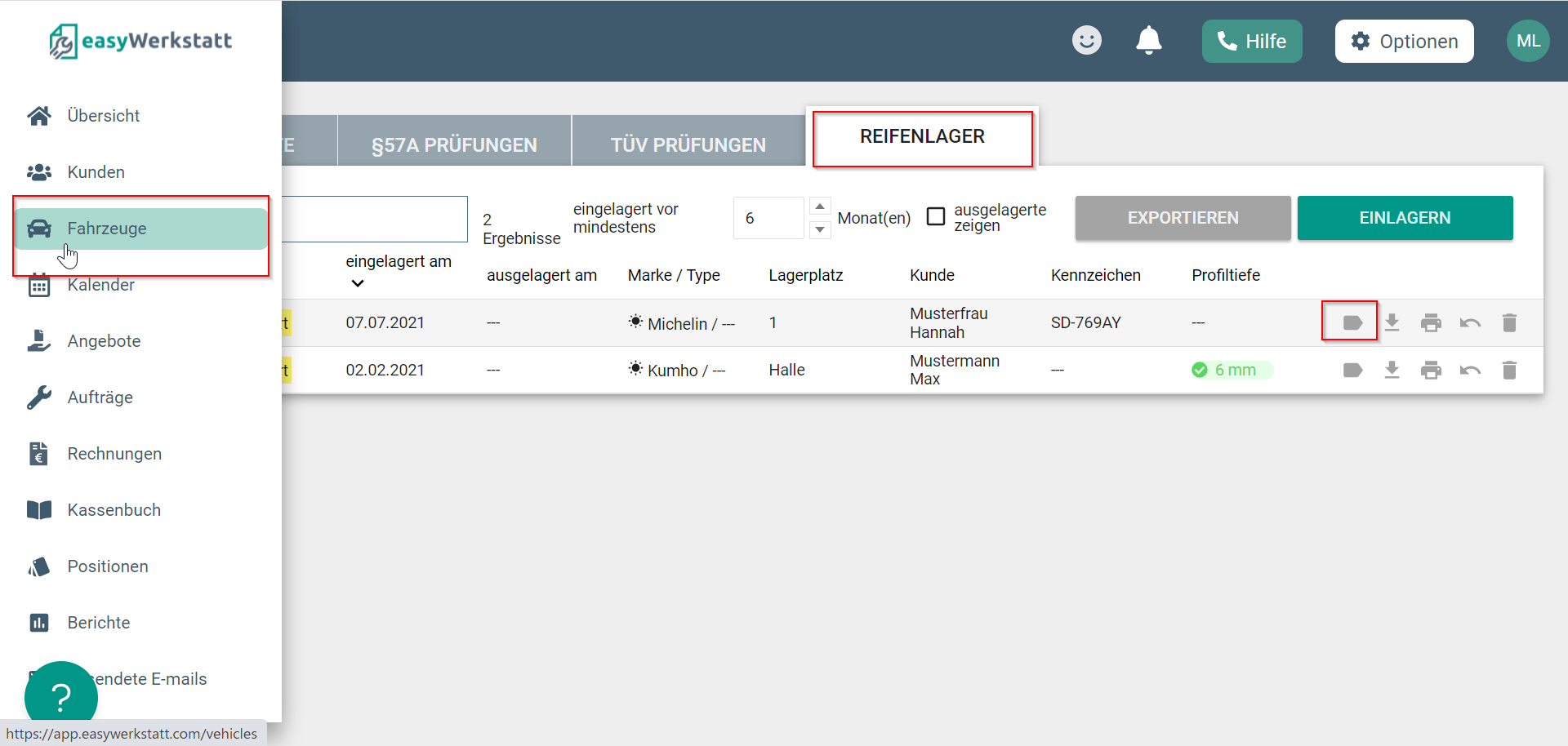Open the Rechnungen invoice icon
The image size is (1568, 746).
click(39, 454)
